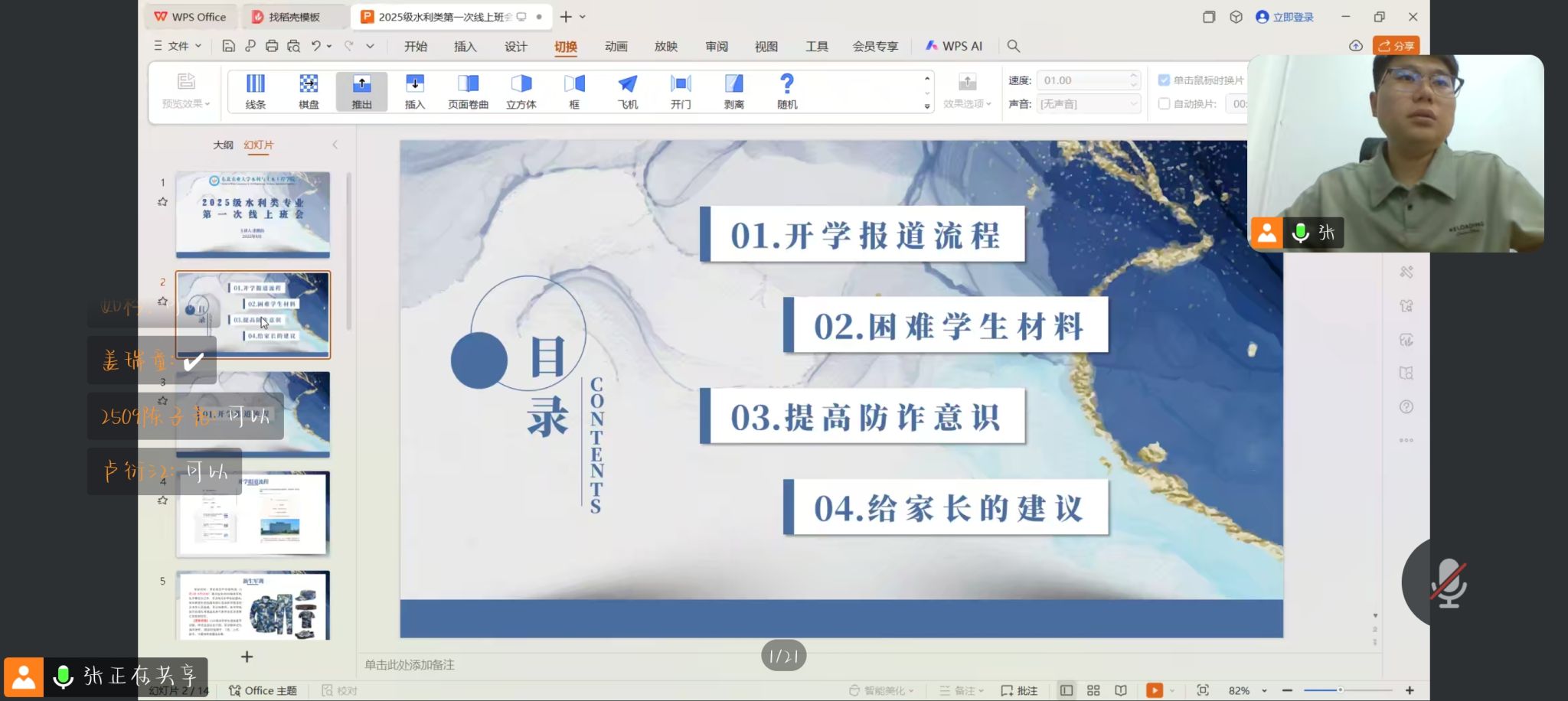Viewport: 1568px width, 701px height.
Task: Apply the 开门 door transition
Action: coord(681,91)
